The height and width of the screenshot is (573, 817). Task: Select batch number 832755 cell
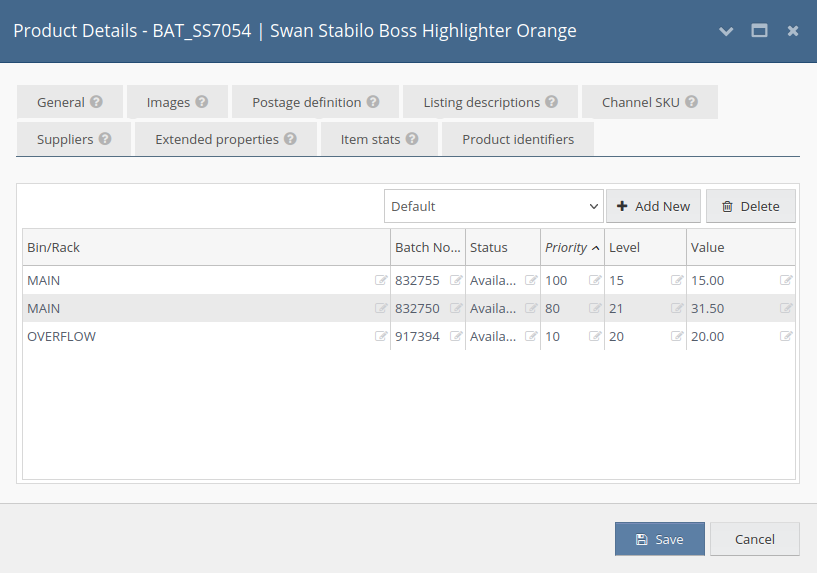tap(428, 280)
